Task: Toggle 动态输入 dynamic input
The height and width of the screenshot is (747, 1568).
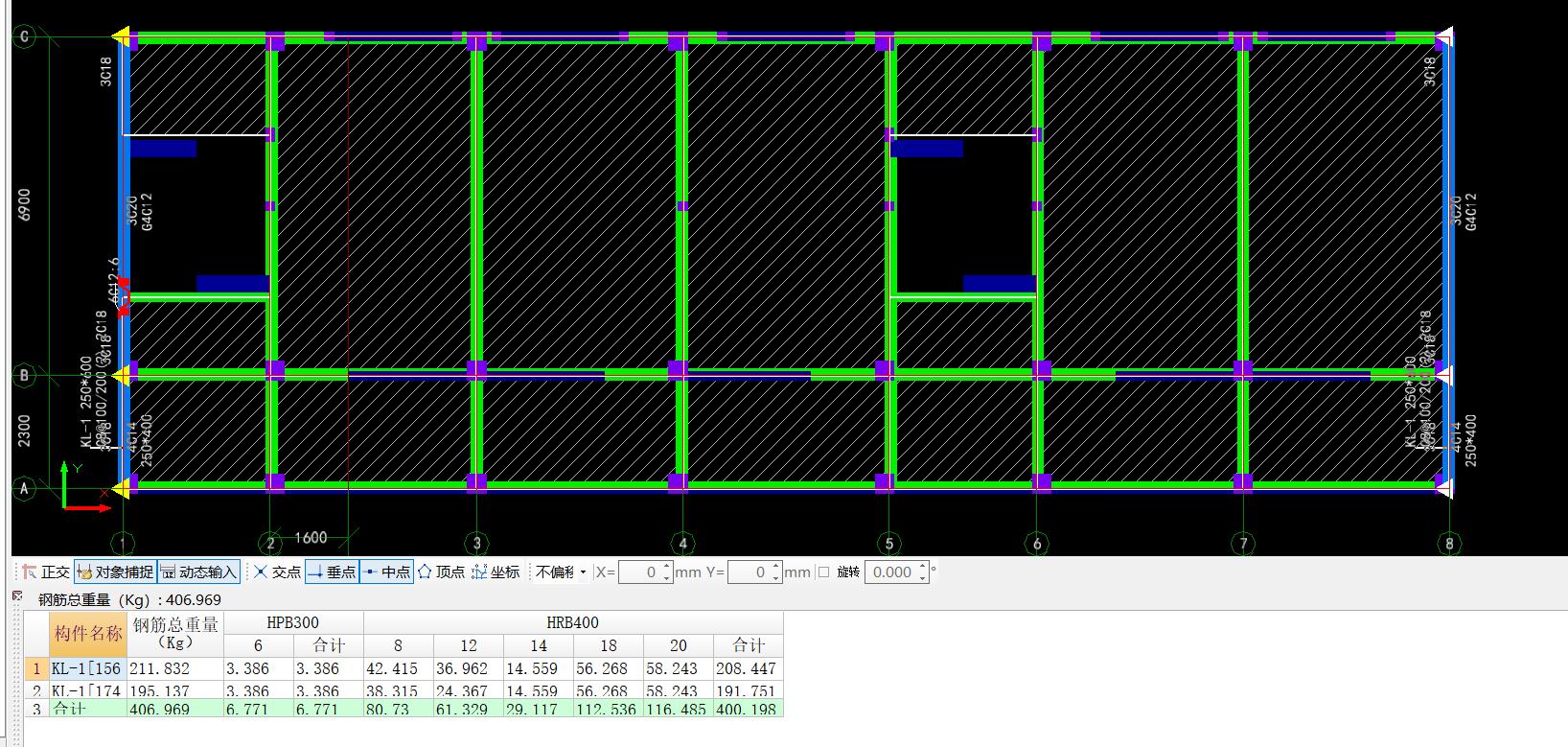Action: pyautogui.click(x=198, y=572)
